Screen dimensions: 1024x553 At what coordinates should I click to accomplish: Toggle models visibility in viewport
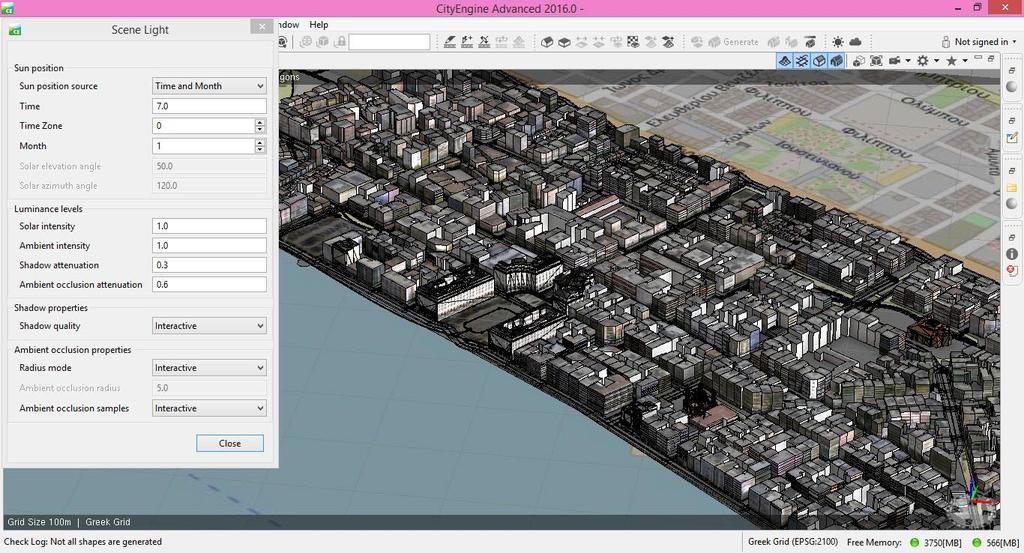coord(836,61)
